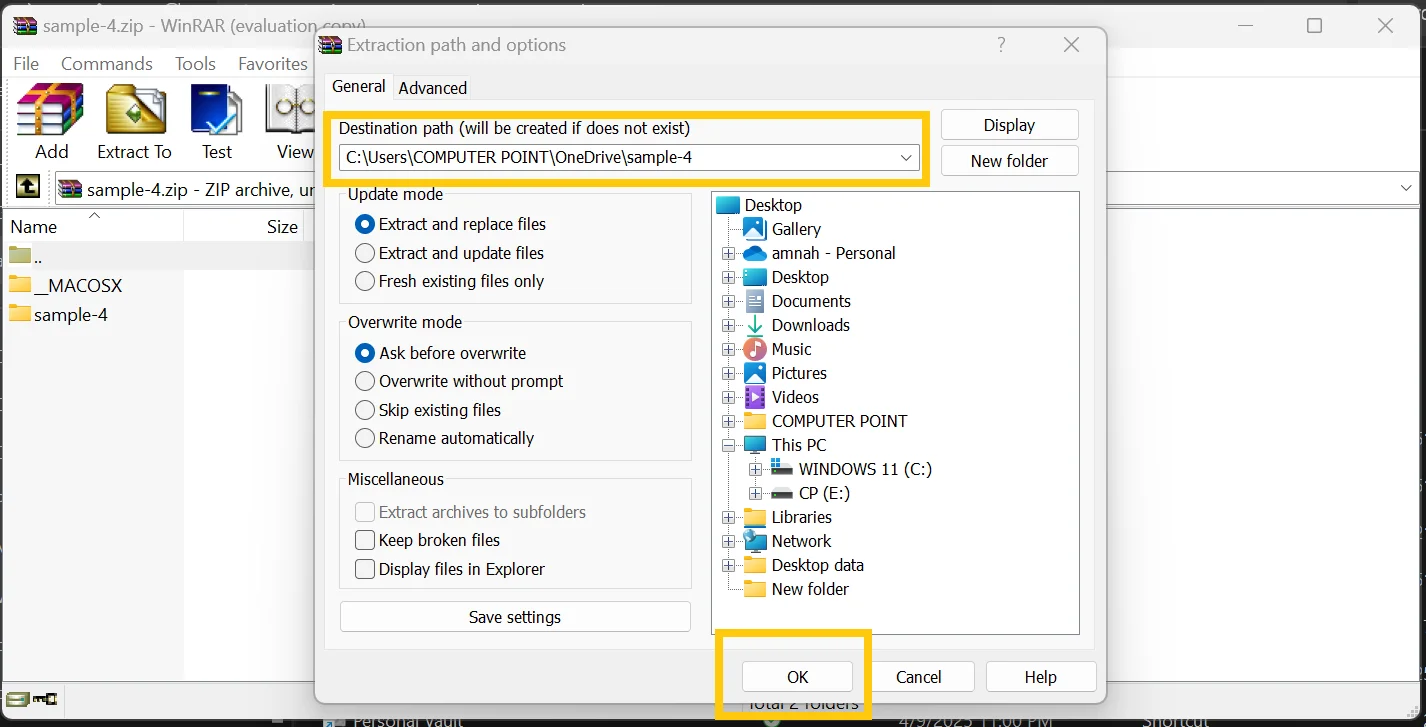The height and width of the screenshot is (727, 1426).
Task: Select the __MACOSX folder in WinRAR
Action: coord(66,285)
